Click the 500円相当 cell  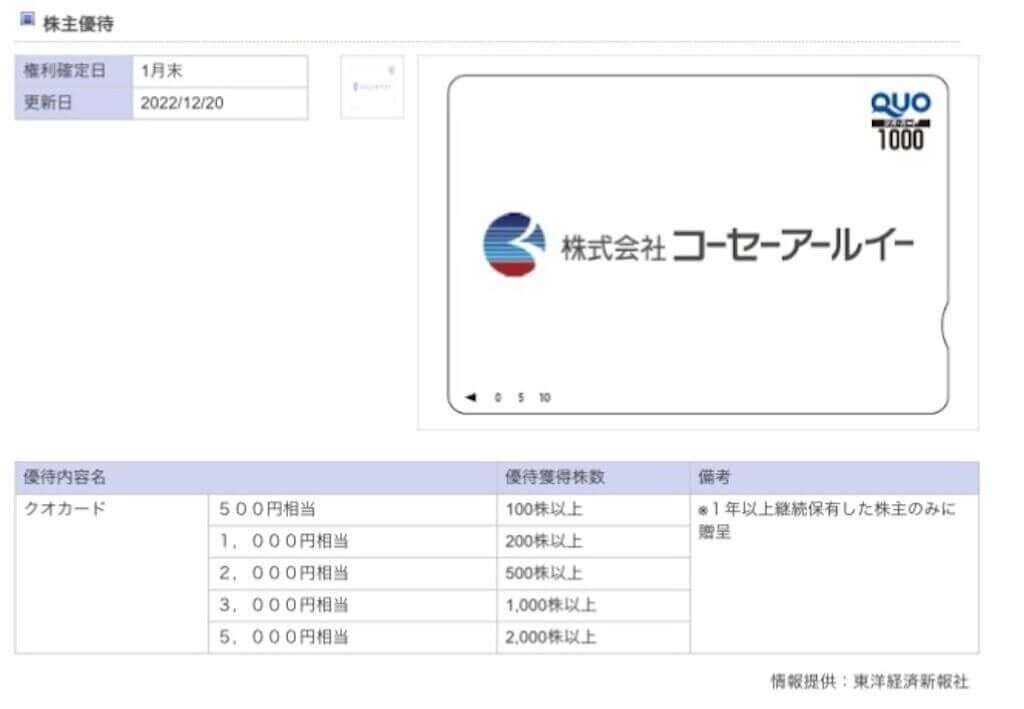click(x=353, y=509)
